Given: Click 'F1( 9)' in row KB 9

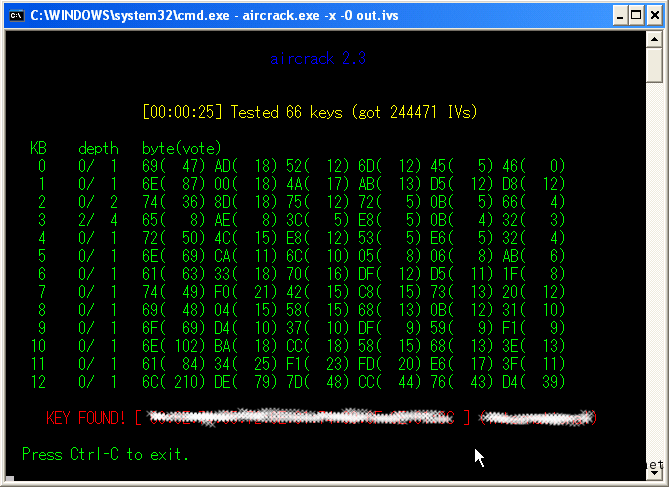Looking at the screenshot, I should pyautogui.click(x=534, y=328).
